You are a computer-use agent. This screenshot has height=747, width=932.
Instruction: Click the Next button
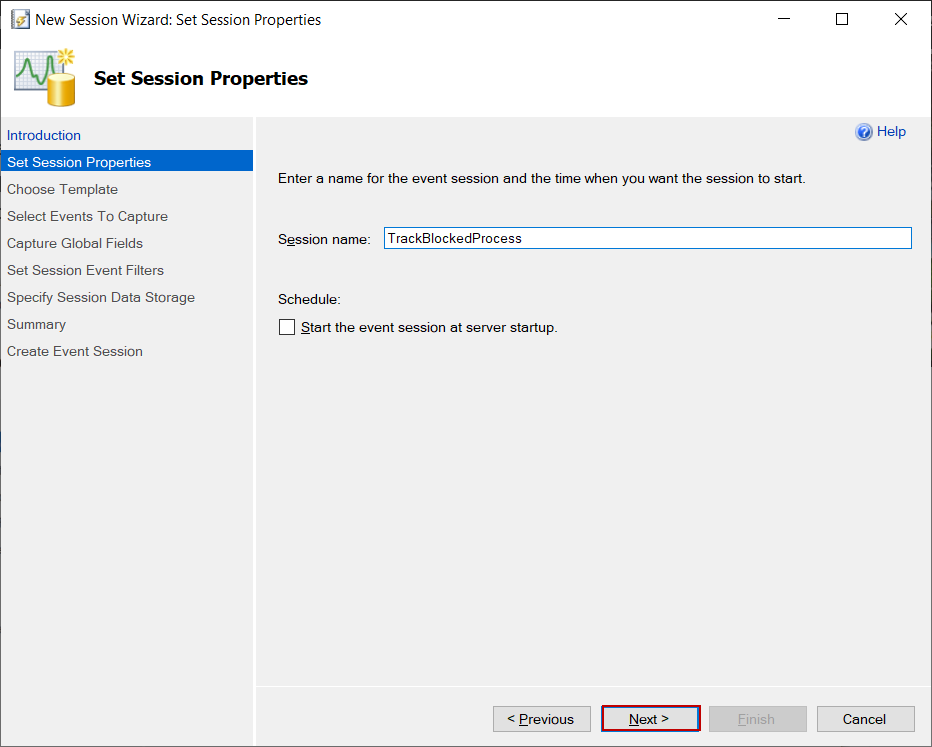pyautogui.click(x=650, y=719)
